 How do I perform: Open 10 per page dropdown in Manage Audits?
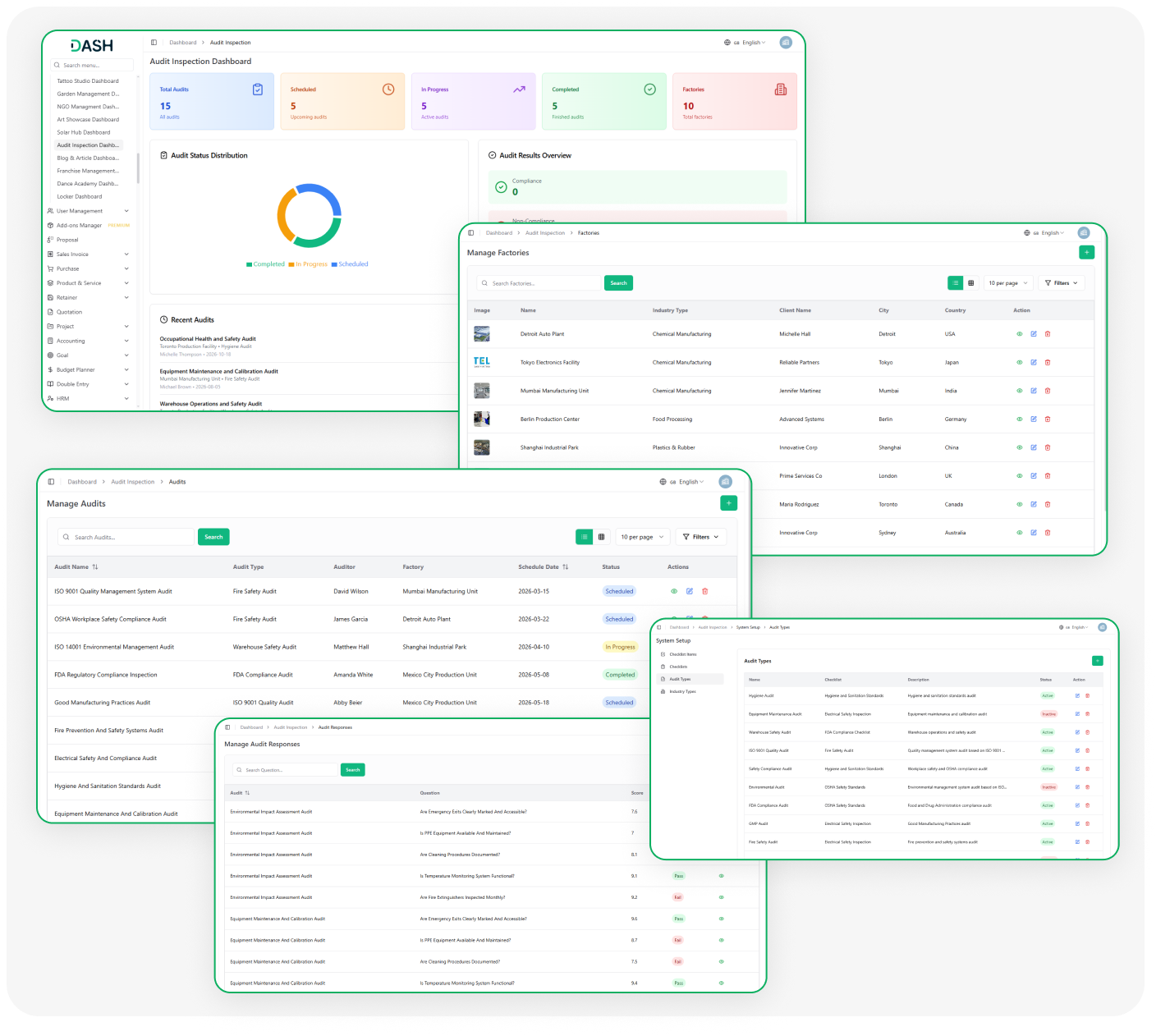click(x=642, y=537)
